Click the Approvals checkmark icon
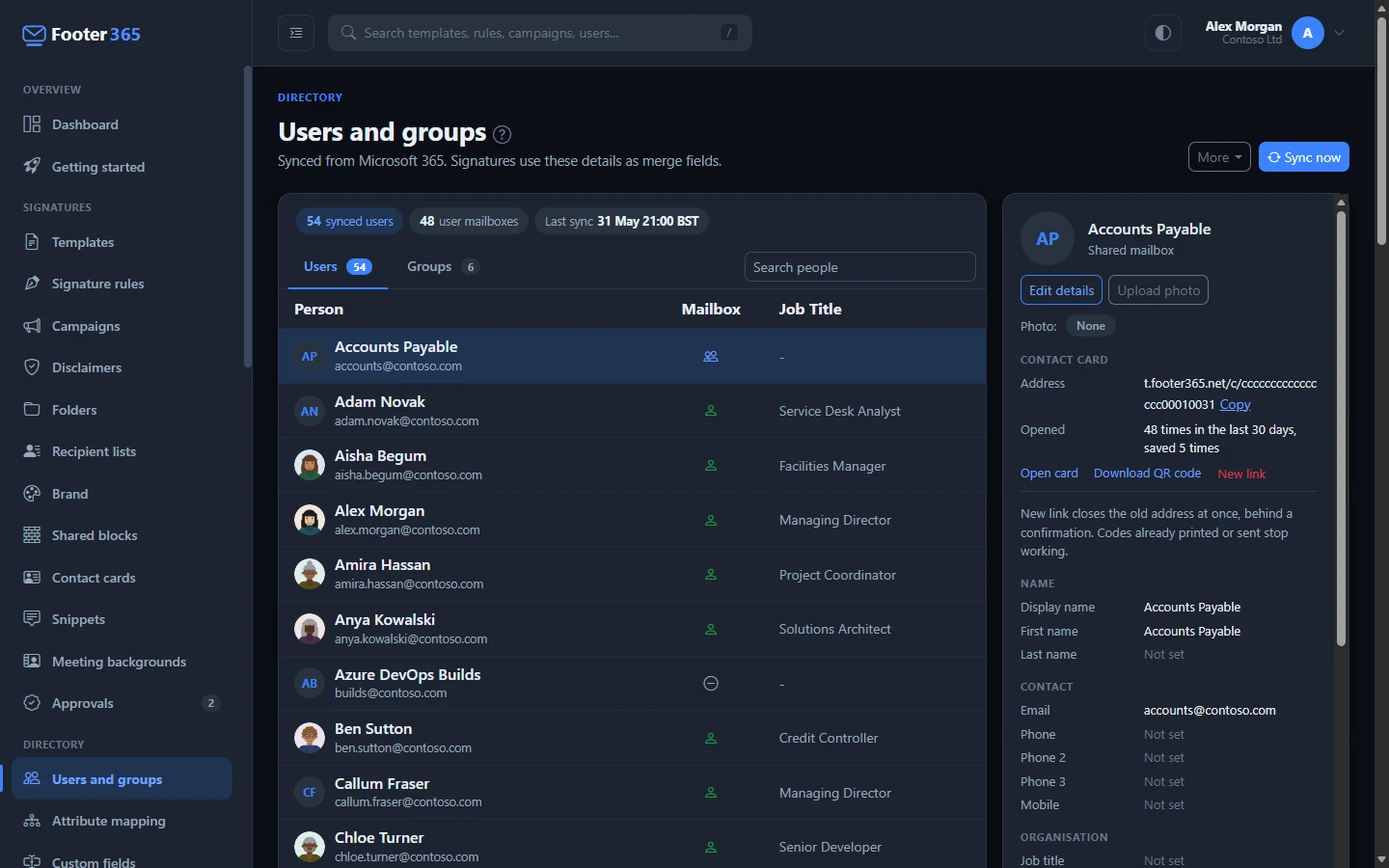This screenshot has width=1389, height=868. pos(32,703)
